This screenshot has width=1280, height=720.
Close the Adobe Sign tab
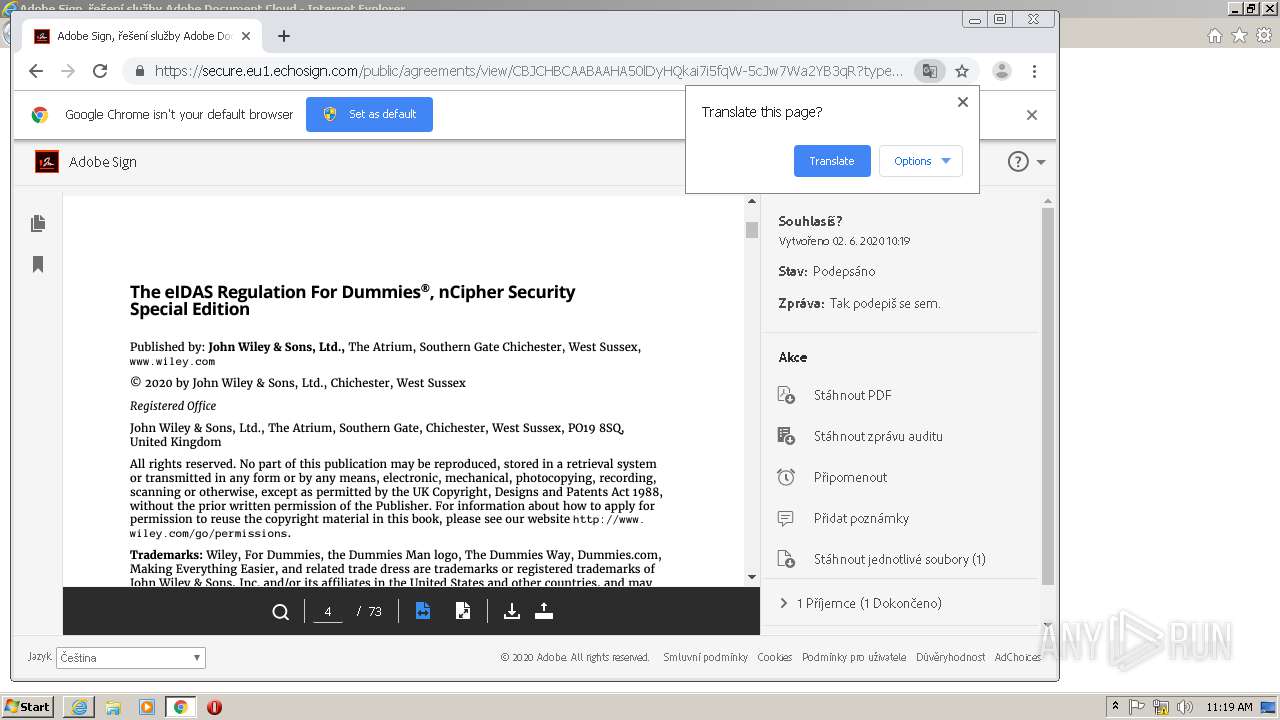[246, 36]
